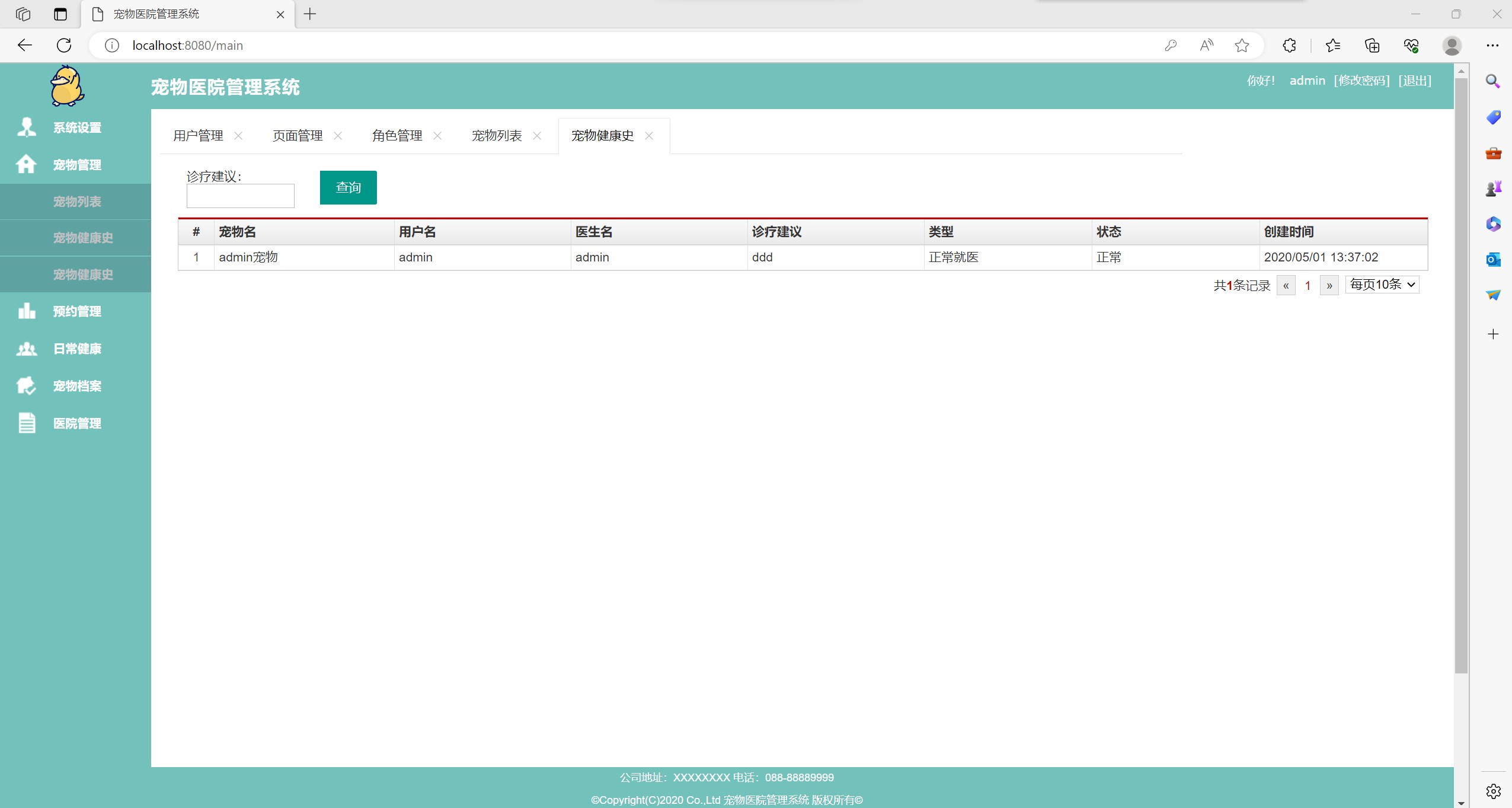Go to next page with » button
Screen dimensions: 1512x808
[1329, 286]
